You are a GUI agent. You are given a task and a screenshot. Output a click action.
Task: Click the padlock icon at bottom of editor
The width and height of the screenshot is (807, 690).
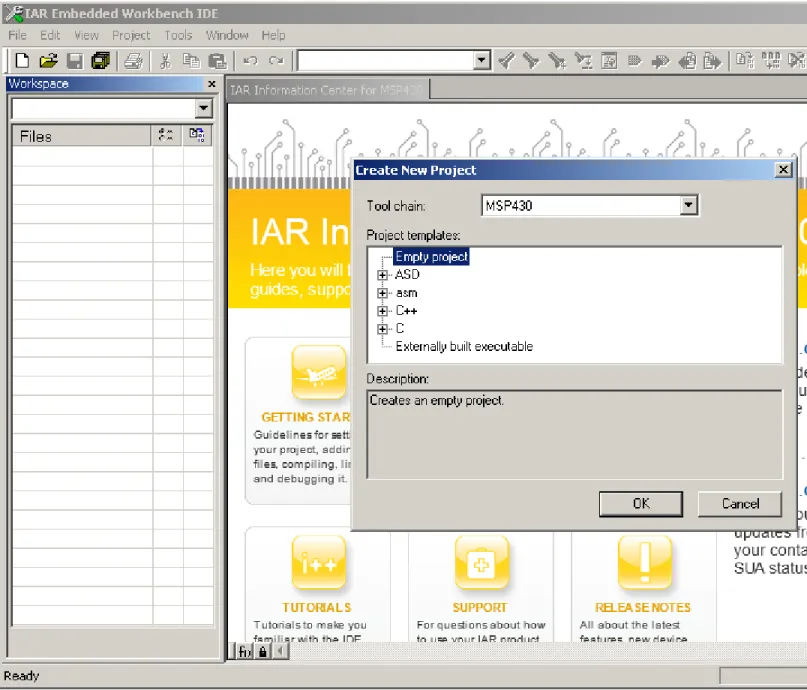coord(263,652)
